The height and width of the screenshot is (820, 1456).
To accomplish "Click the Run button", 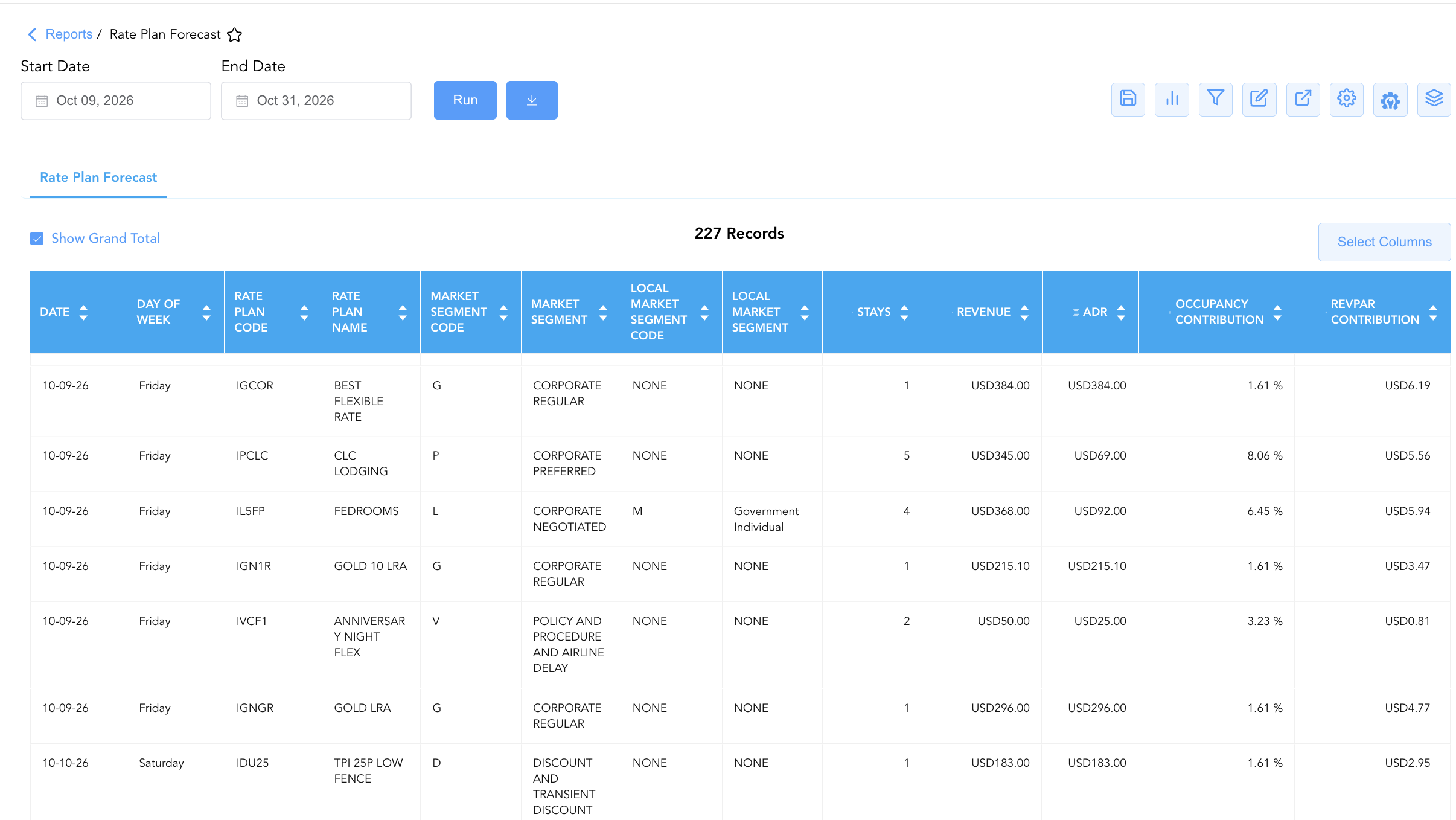I will (465, 100).
